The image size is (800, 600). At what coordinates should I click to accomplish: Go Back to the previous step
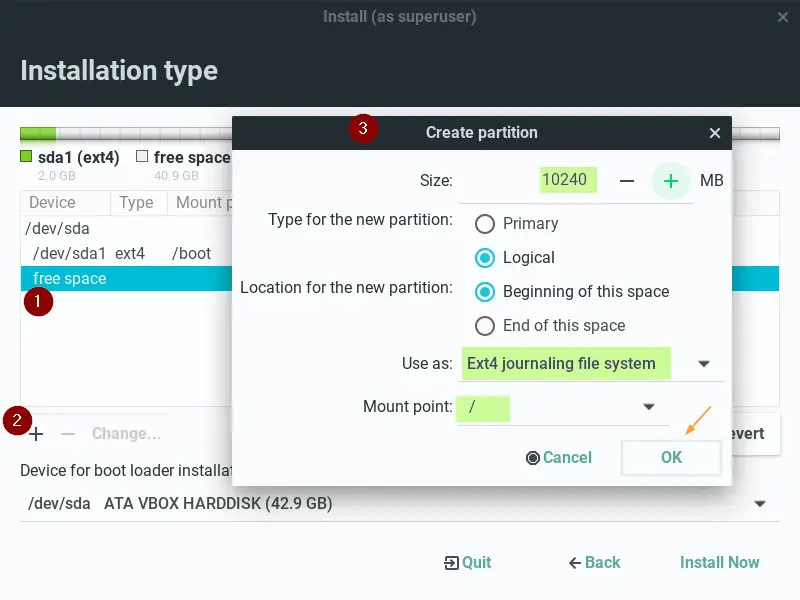[594, 563]
